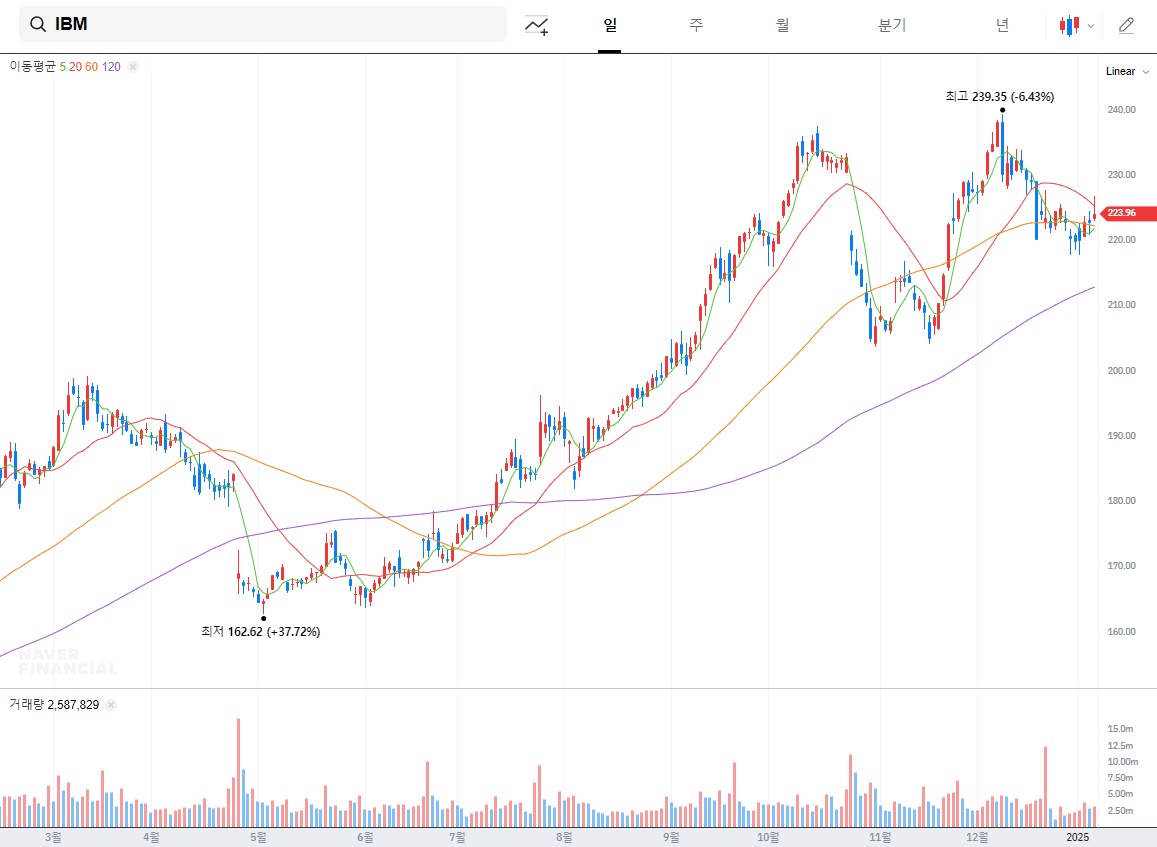Screen dimensions: 1157x847
Task: Switch to the 월 (monthly) tab
Action: pos(783,25)
